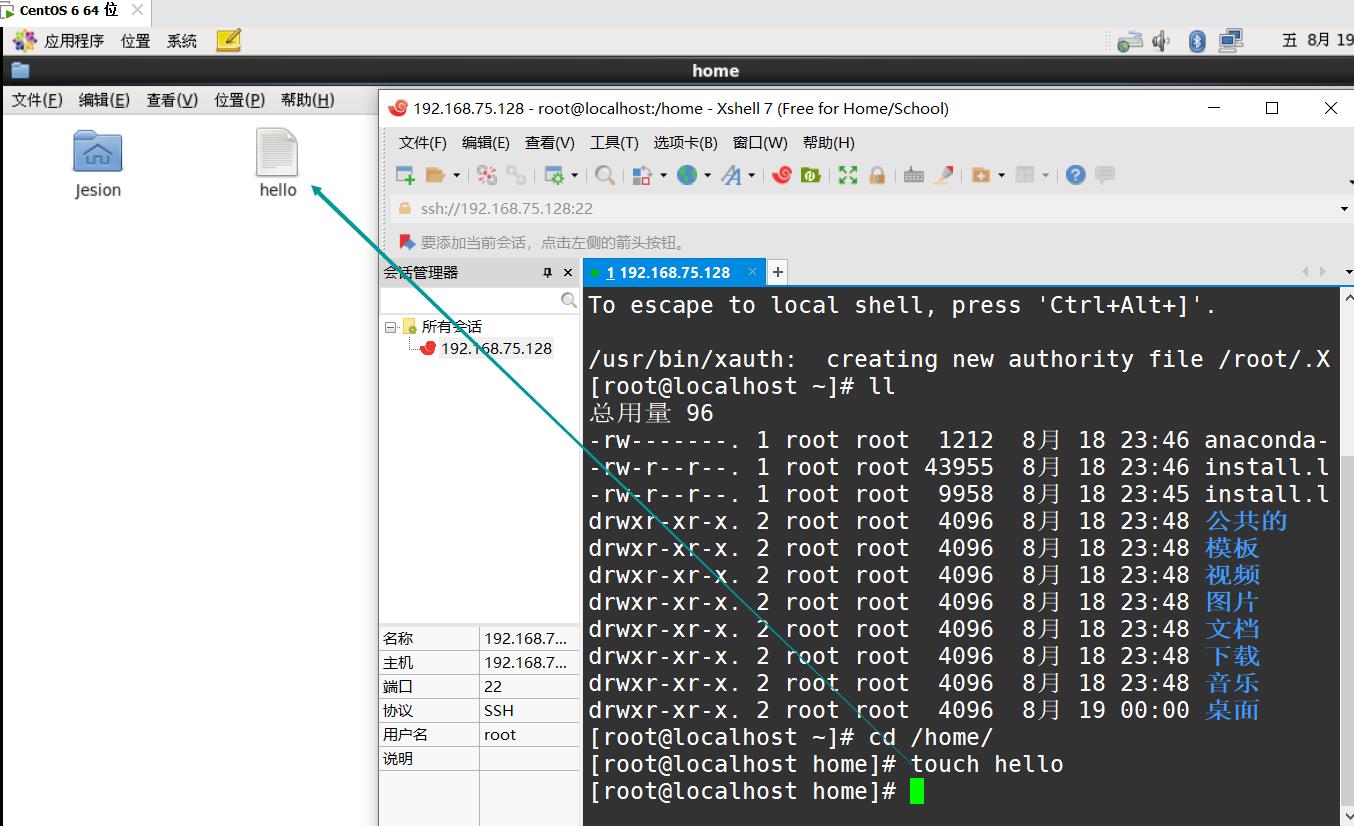Click the grayed pane layout icon
The width and height of the screenshot is (1354, 826).
(x=1025, y=175)
